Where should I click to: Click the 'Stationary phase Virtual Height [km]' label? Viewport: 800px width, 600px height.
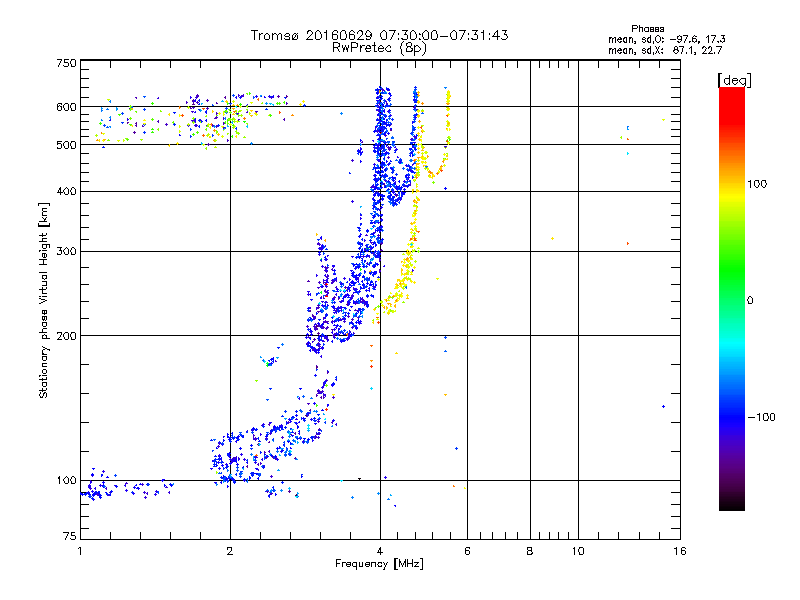pyautogui.click(x=44, y=300)
